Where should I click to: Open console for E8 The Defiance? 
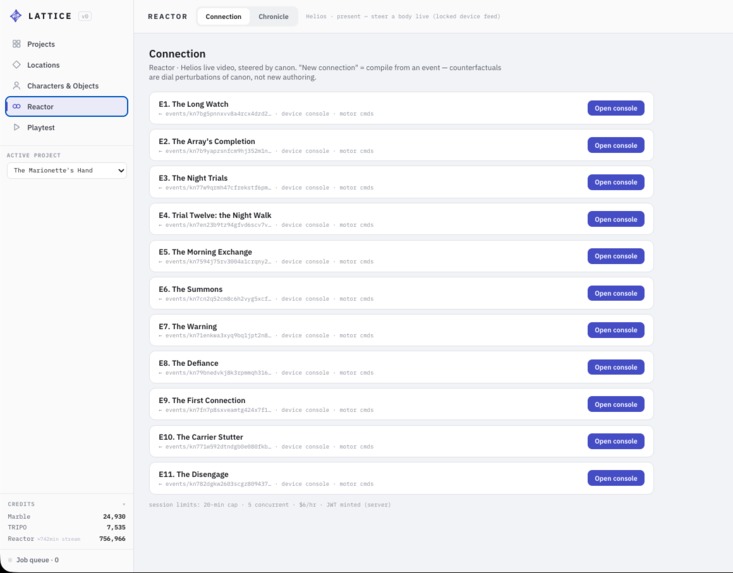(616, 367)
